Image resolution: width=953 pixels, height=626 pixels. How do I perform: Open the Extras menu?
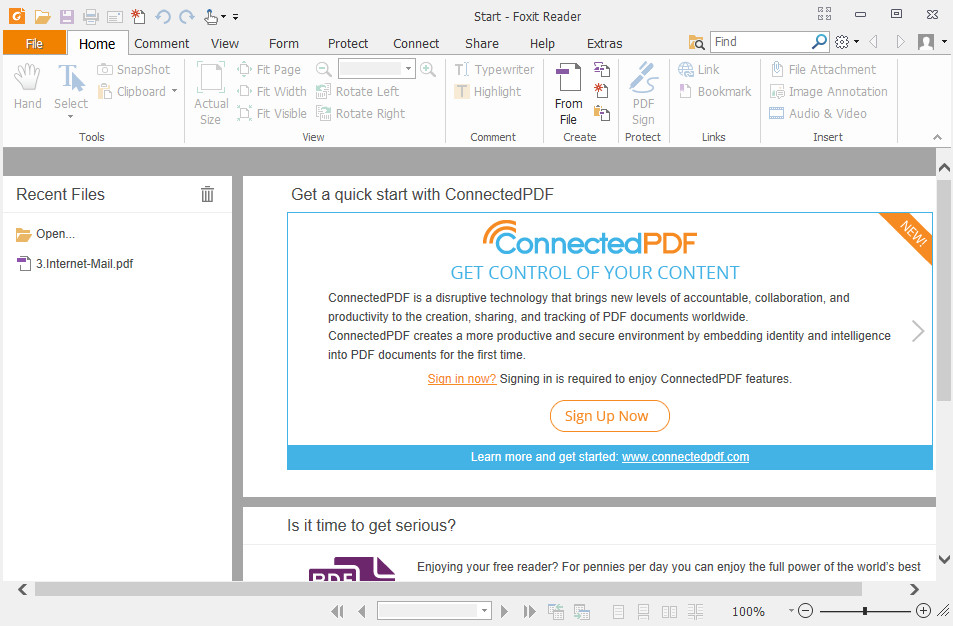tap(604, 43)
